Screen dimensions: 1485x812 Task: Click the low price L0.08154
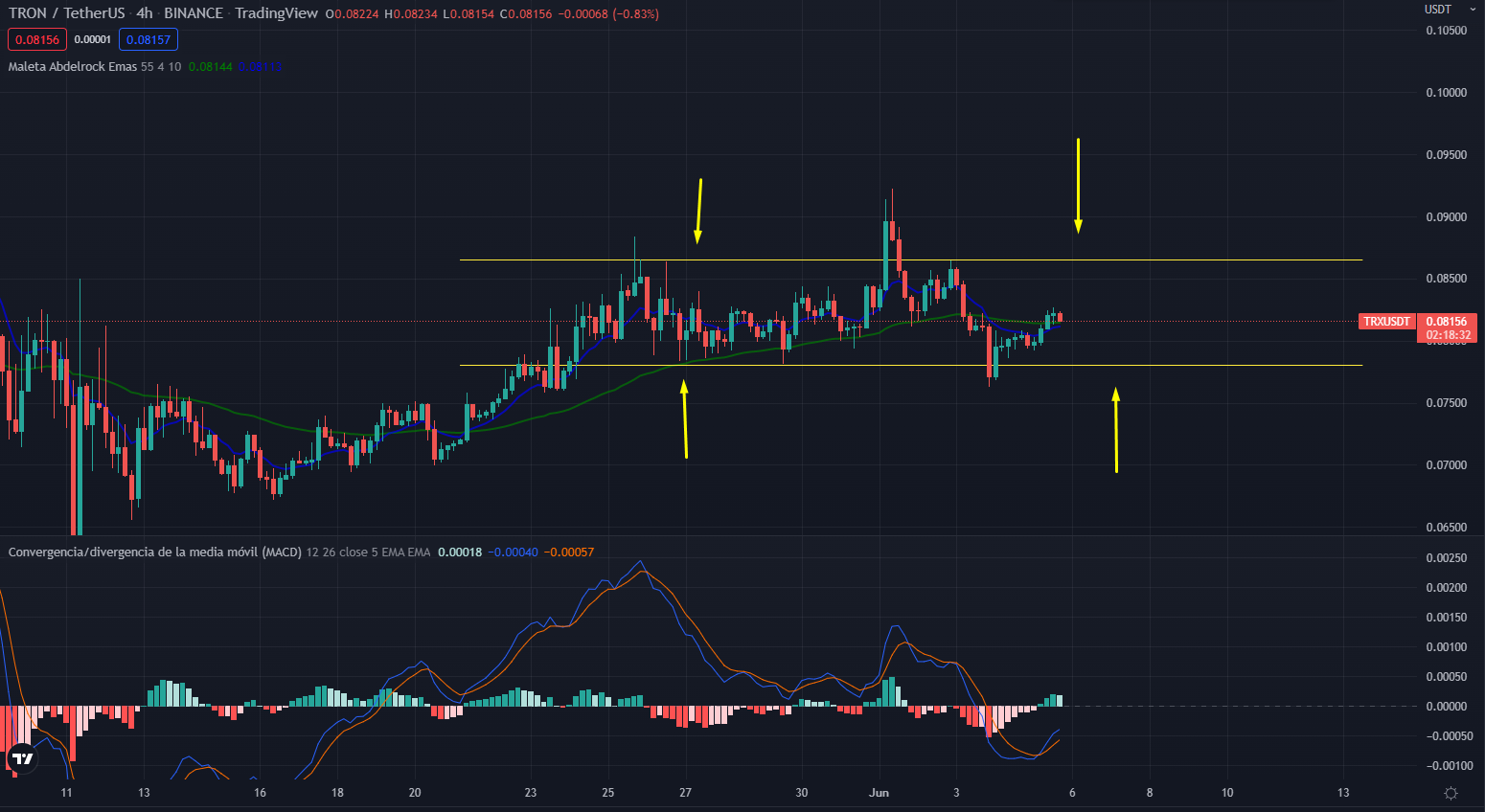pyautogui.click(x=469, y=14)
